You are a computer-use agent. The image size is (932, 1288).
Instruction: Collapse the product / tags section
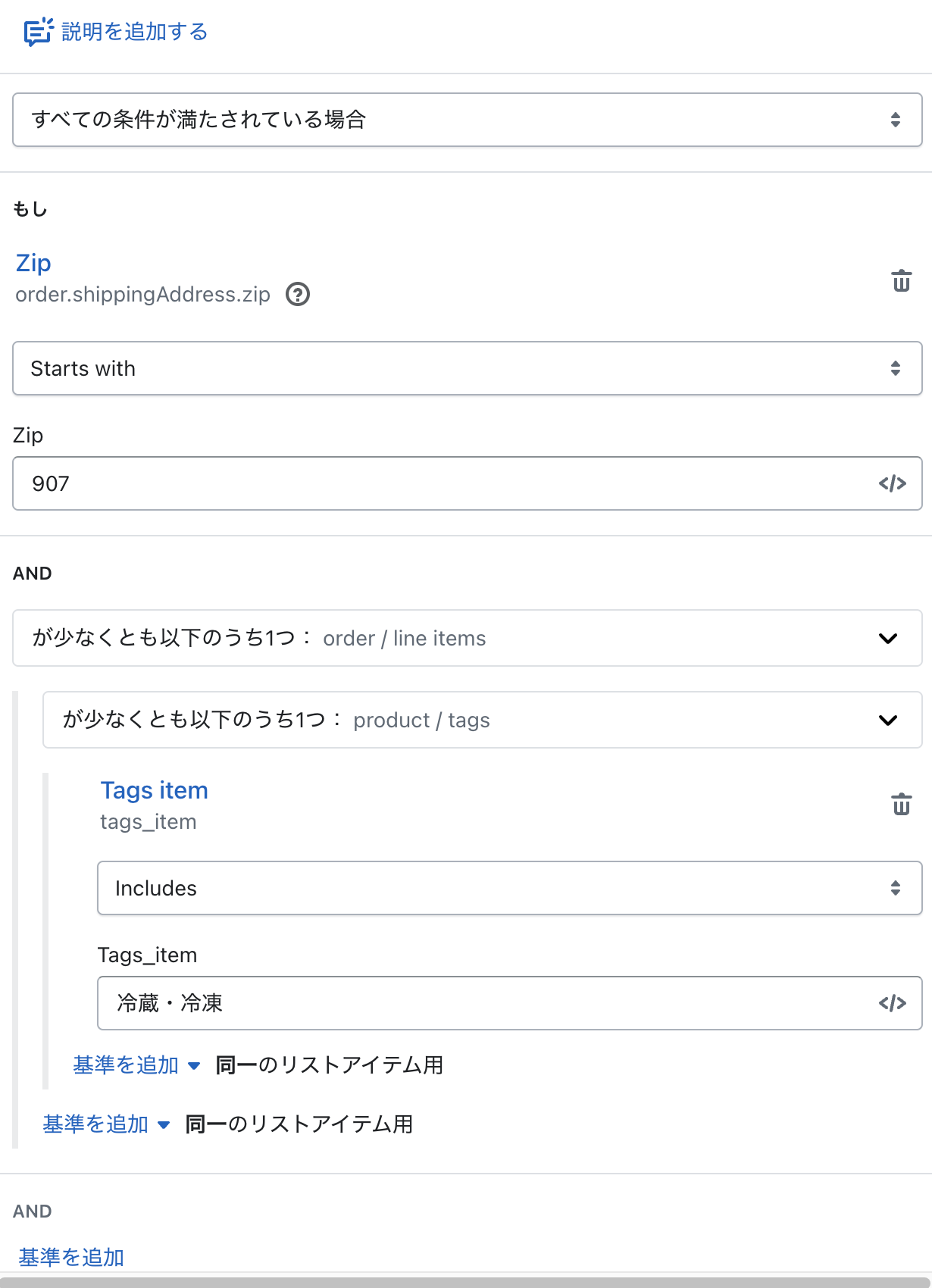(887, 720)
